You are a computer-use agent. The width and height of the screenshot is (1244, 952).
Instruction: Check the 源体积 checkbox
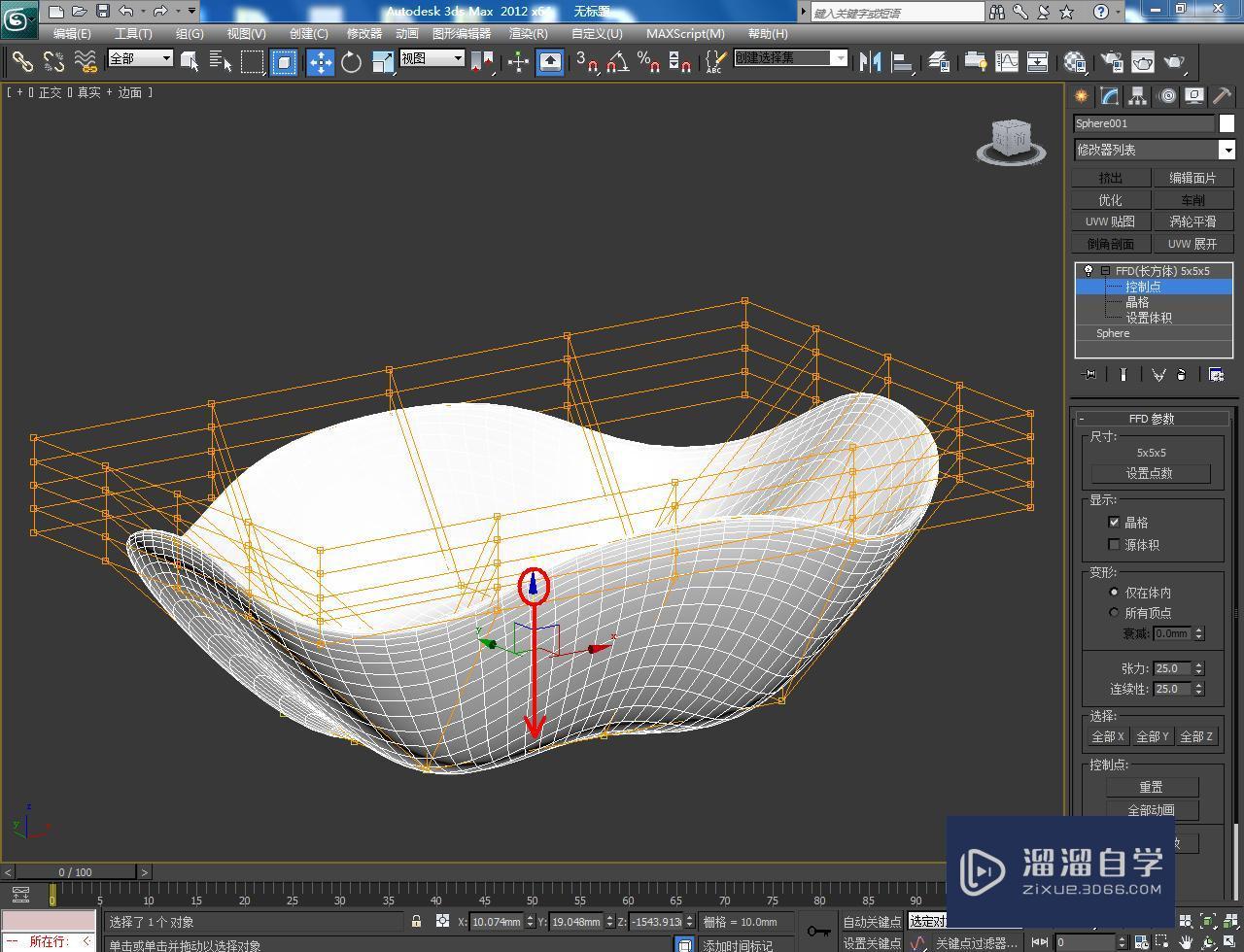1114,544
